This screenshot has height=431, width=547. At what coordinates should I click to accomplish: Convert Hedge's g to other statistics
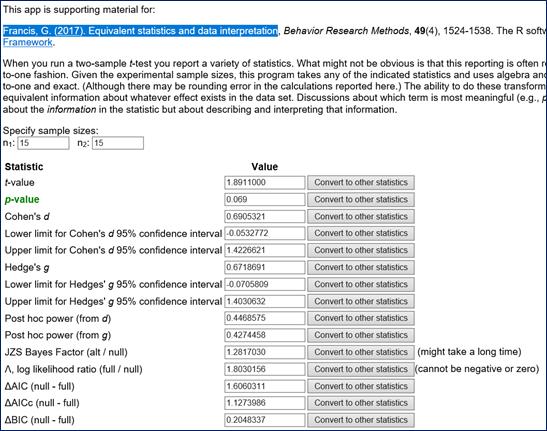click(361, 267)
